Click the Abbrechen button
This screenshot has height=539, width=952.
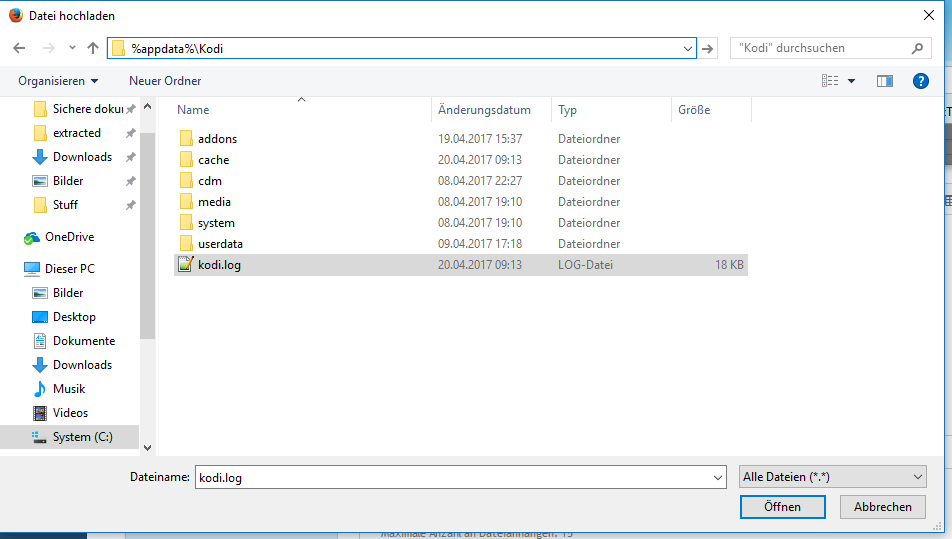click(x=883, y=507)
